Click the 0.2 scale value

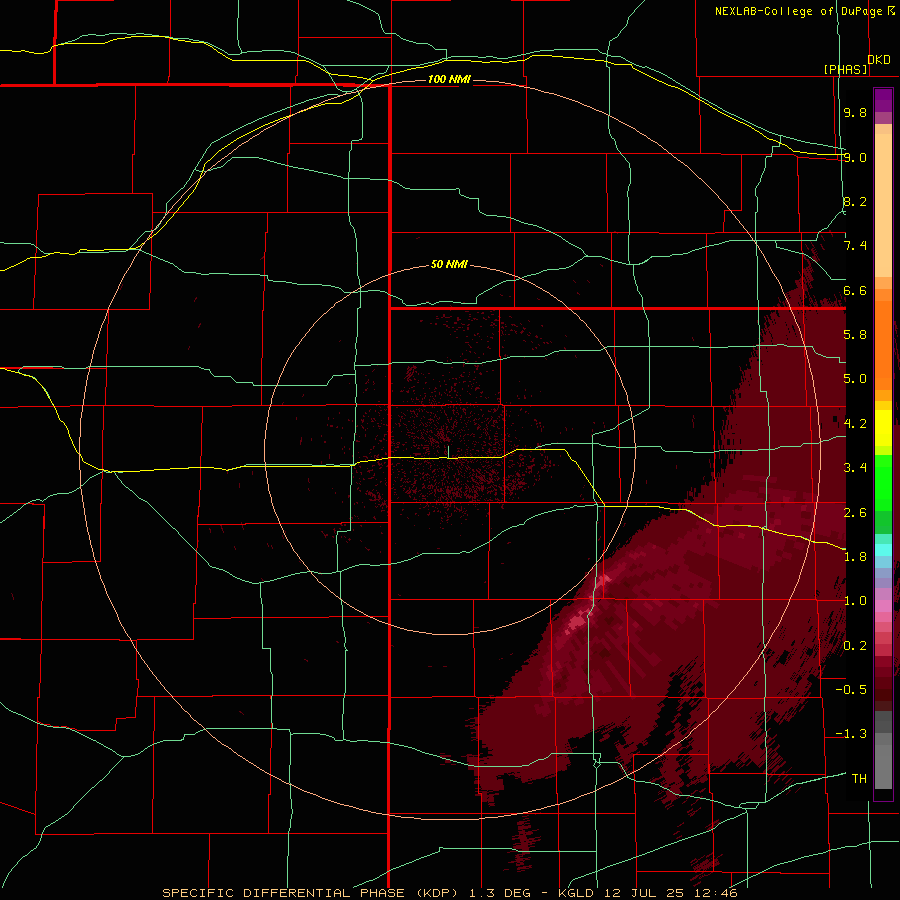(x=855, y=646)
